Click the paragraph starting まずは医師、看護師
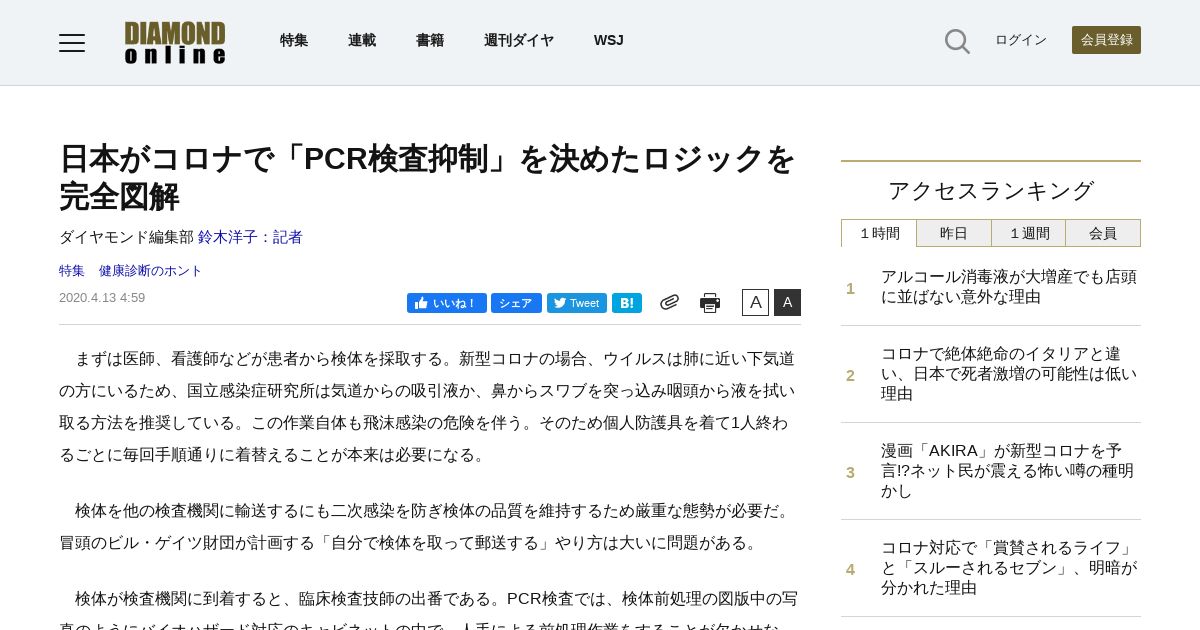This screenshot has height=630, width=1200. click(x=428, y=406)
